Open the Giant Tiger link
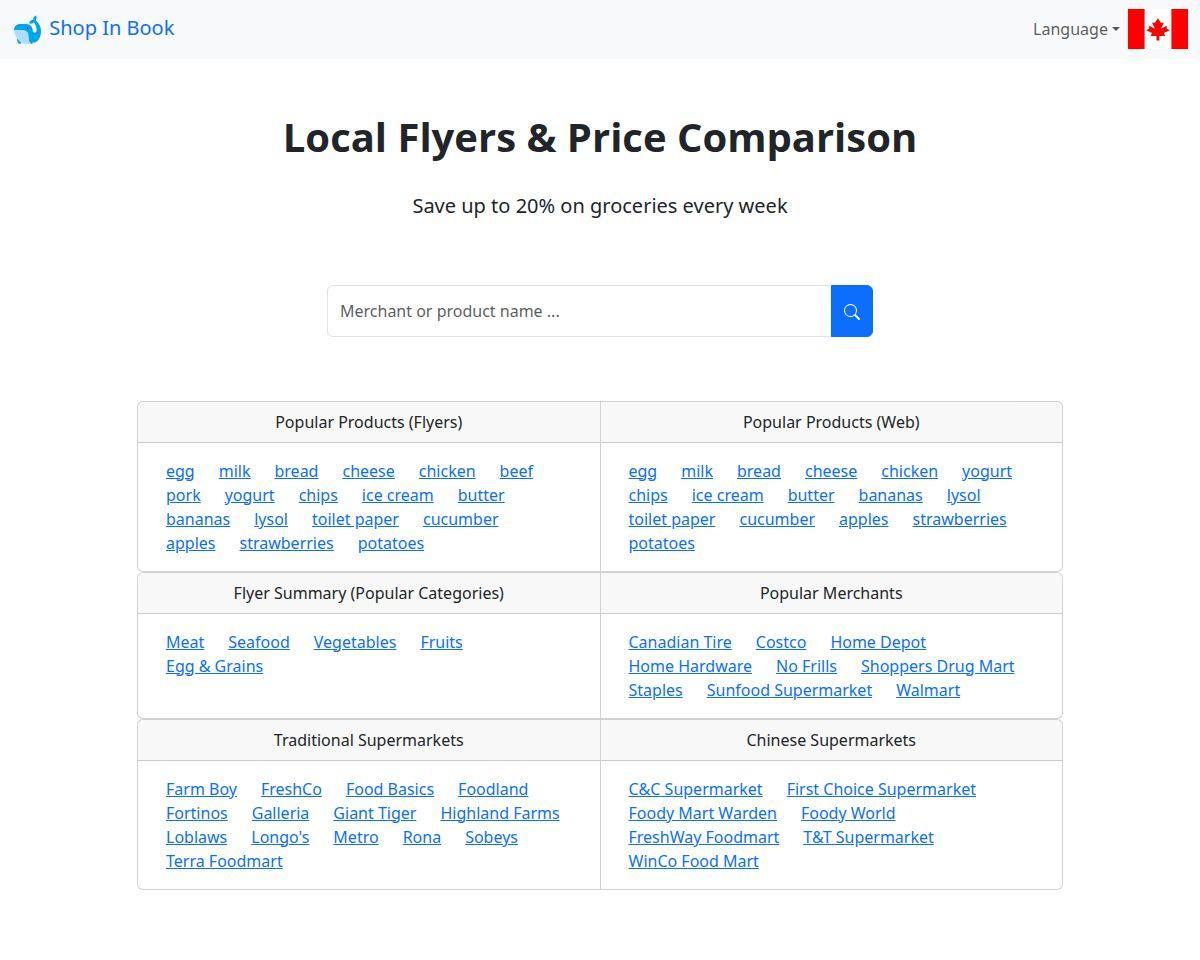 click(x=375, y=813)
